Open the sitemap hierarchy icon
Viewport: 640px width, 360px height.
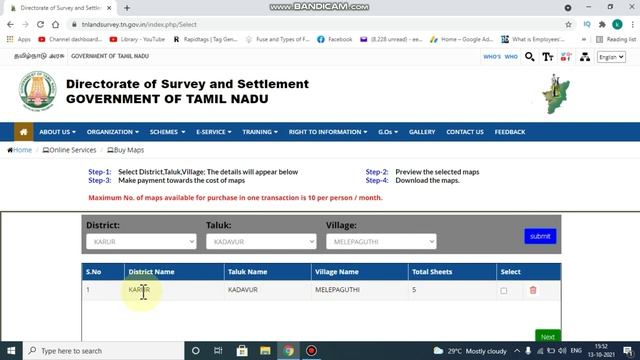point(585,57)
